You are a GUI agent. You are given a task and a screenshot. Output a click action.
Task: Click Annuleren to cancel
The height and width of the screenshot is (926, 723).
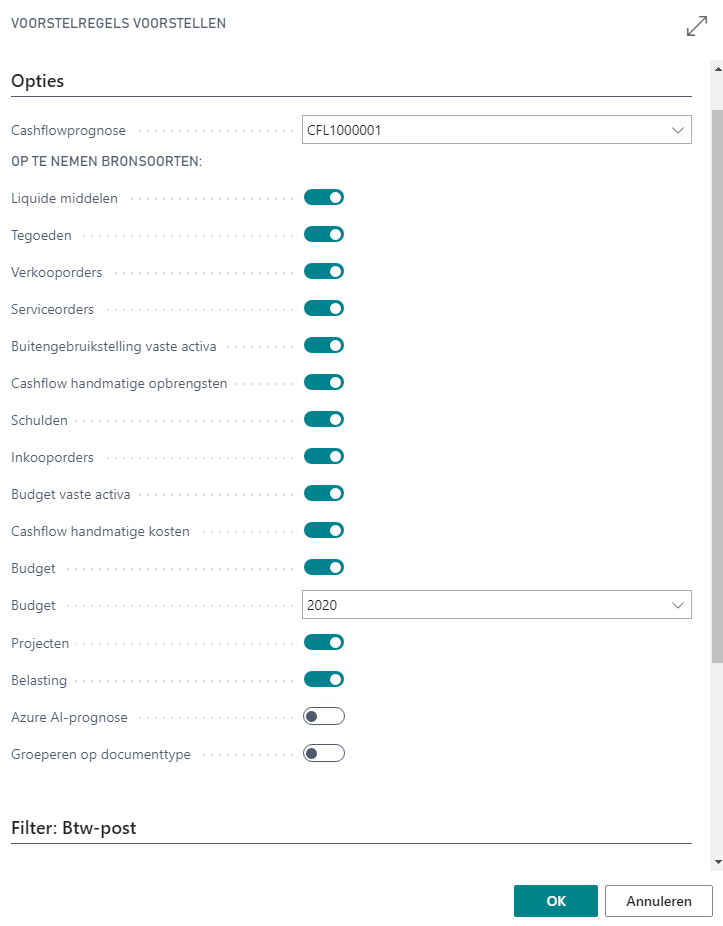coord(658,900)
